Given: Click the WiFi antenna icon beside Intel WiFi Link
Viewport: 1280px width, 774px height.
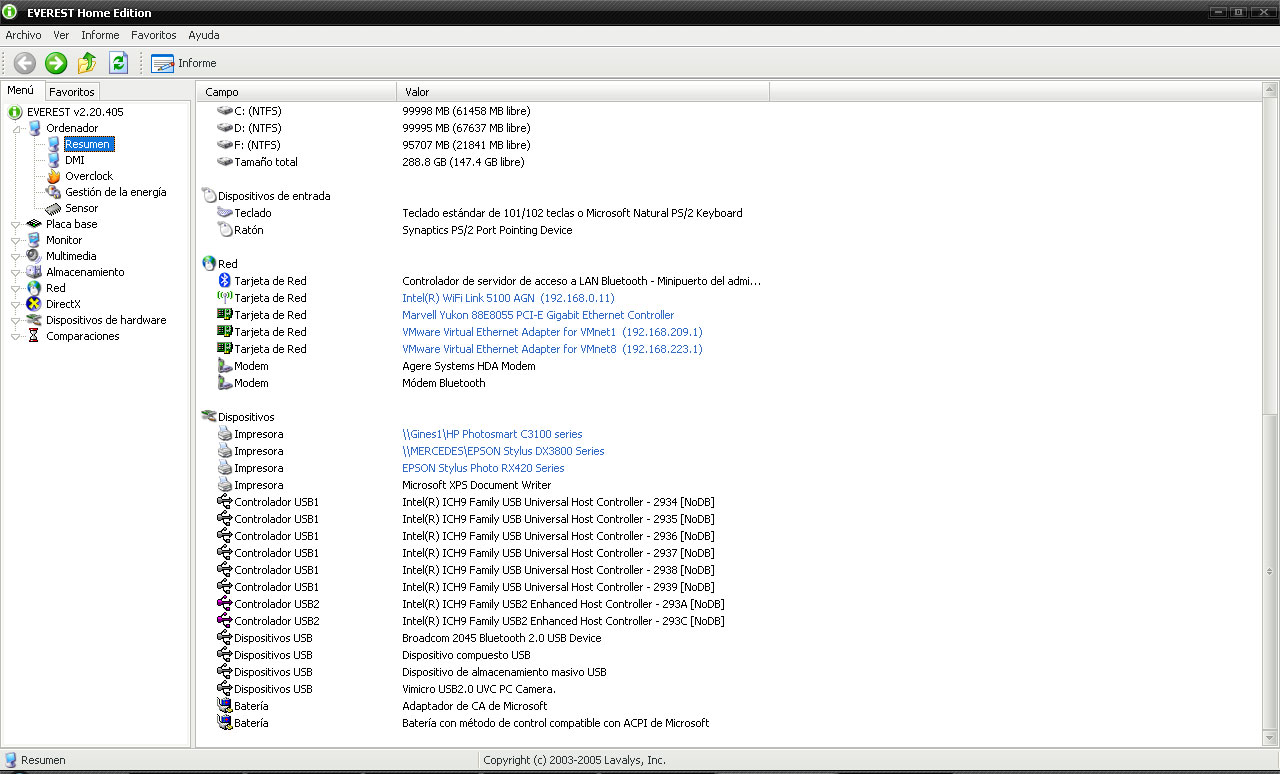Looking at the screenshot, I should 225,298.
